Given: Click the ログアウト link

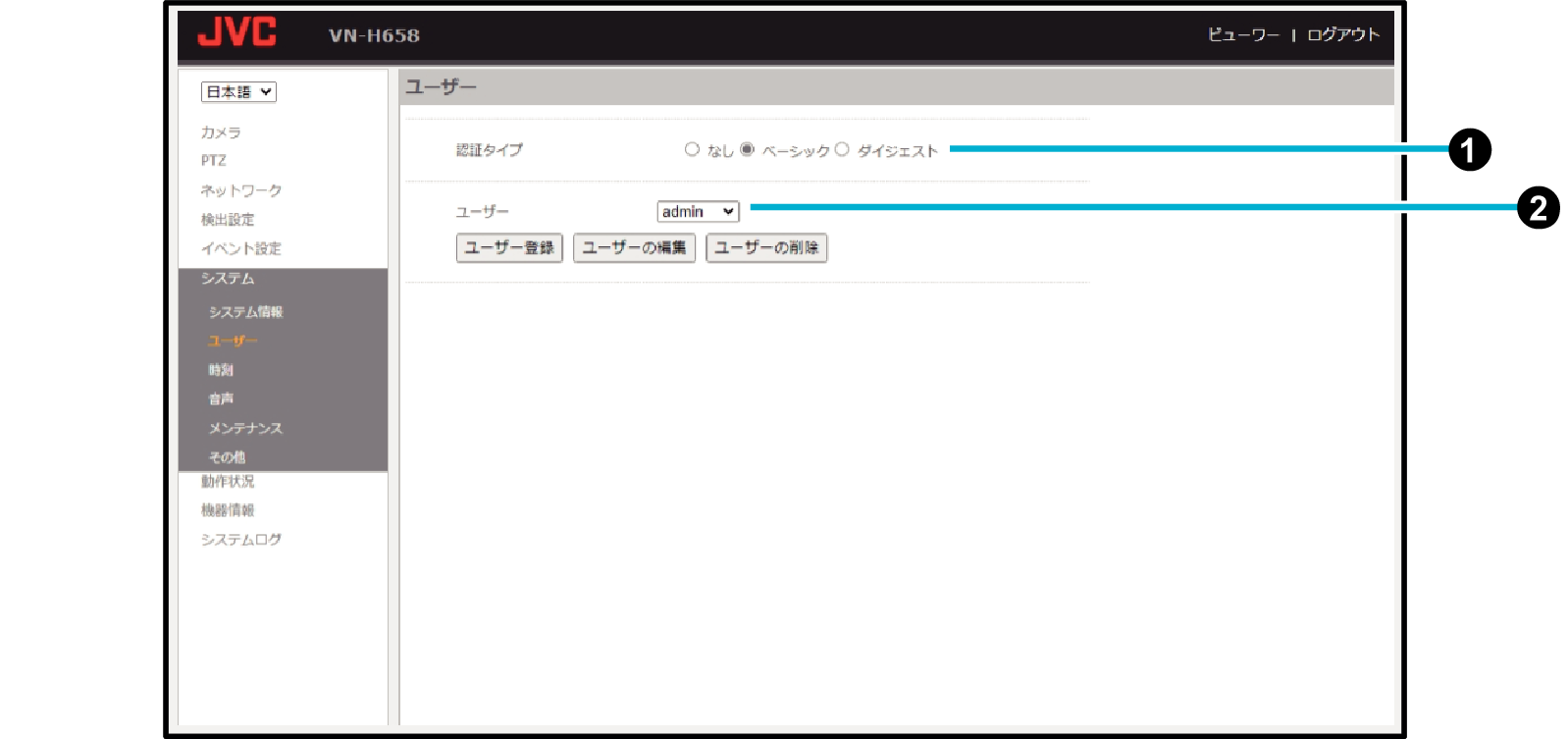Looking at the screenshot, I should 1343,34.
